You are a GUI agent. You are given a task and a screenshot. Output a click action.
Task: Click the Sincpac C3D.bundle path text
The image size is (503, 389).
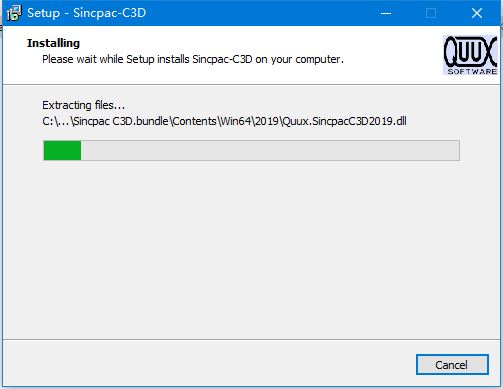pos(120,121)
